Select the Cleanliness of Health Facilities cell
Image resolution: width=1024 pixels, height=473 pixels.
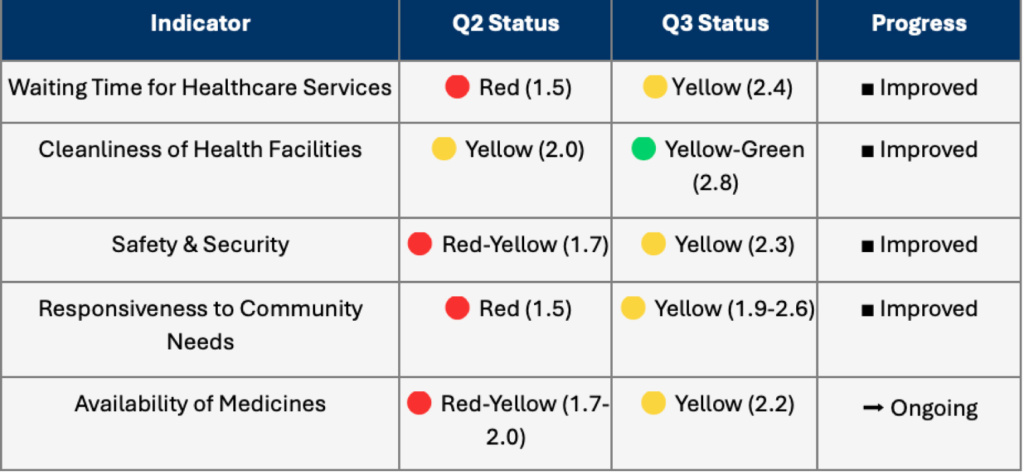click(200, 150)
